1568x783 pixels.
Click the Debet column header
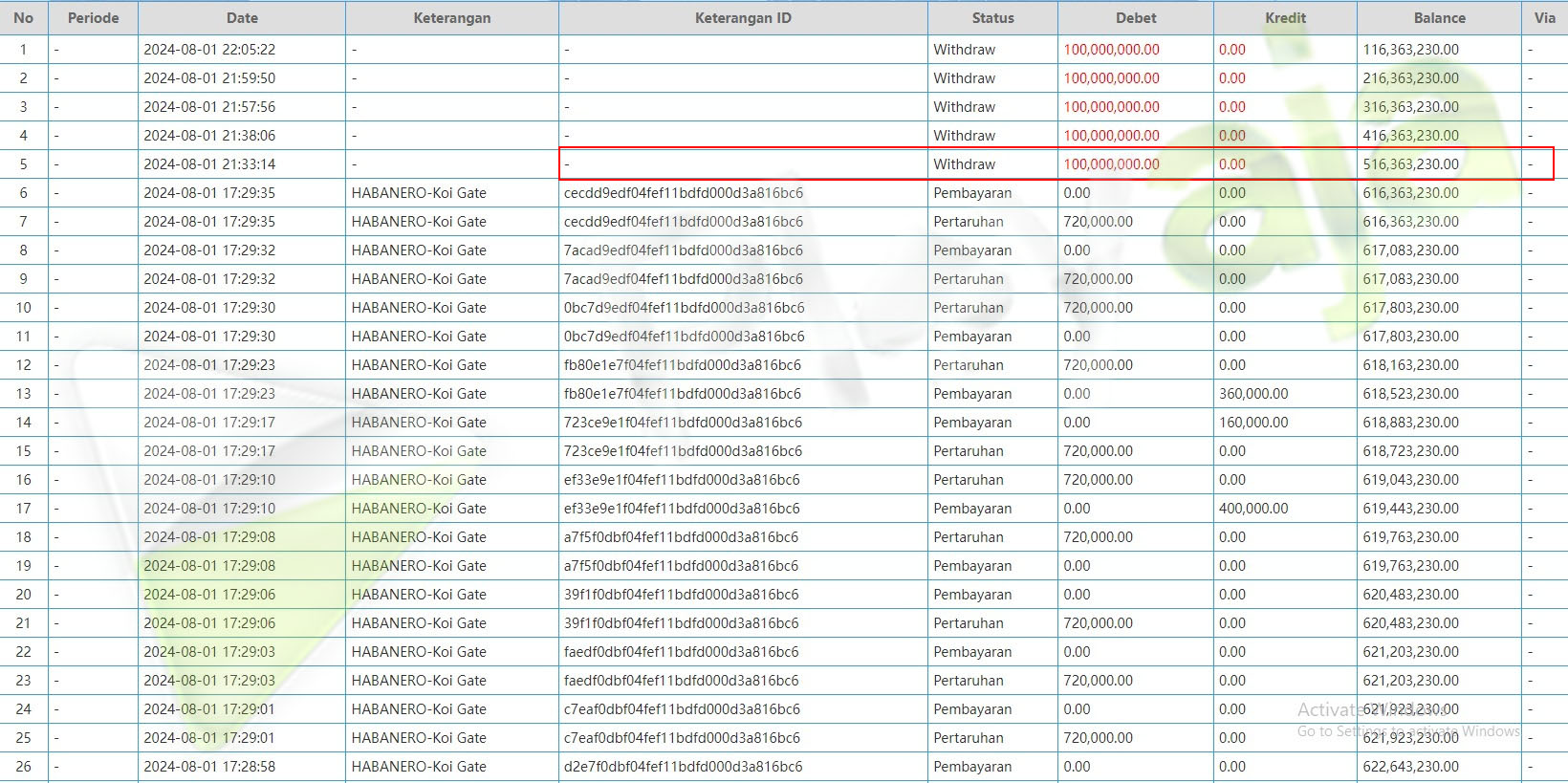tap(1136, 18)
